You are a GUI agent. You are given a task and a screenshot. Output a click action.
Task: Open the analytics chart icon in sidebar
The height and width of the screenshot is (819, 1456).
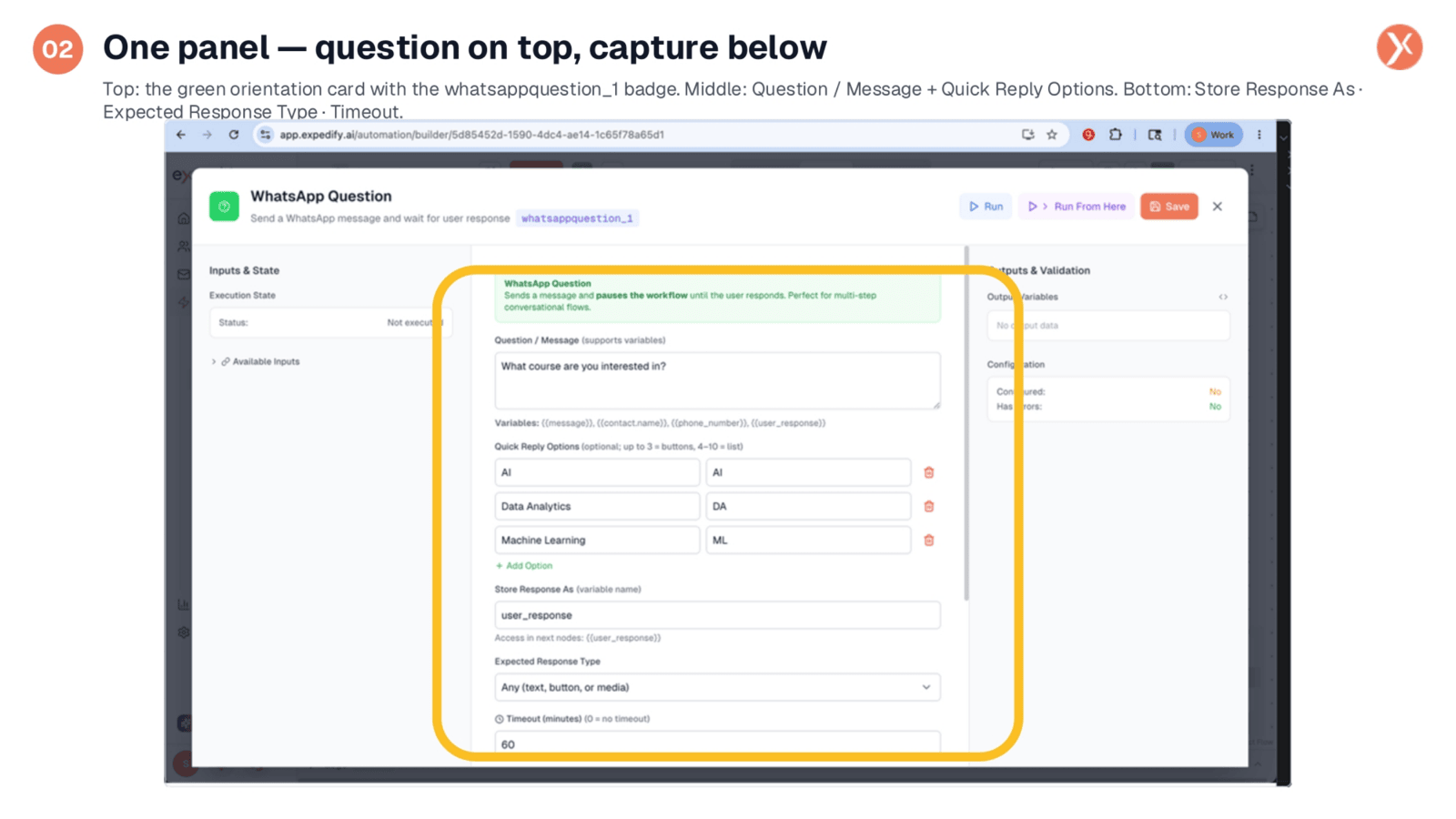[x=184, y=604]
